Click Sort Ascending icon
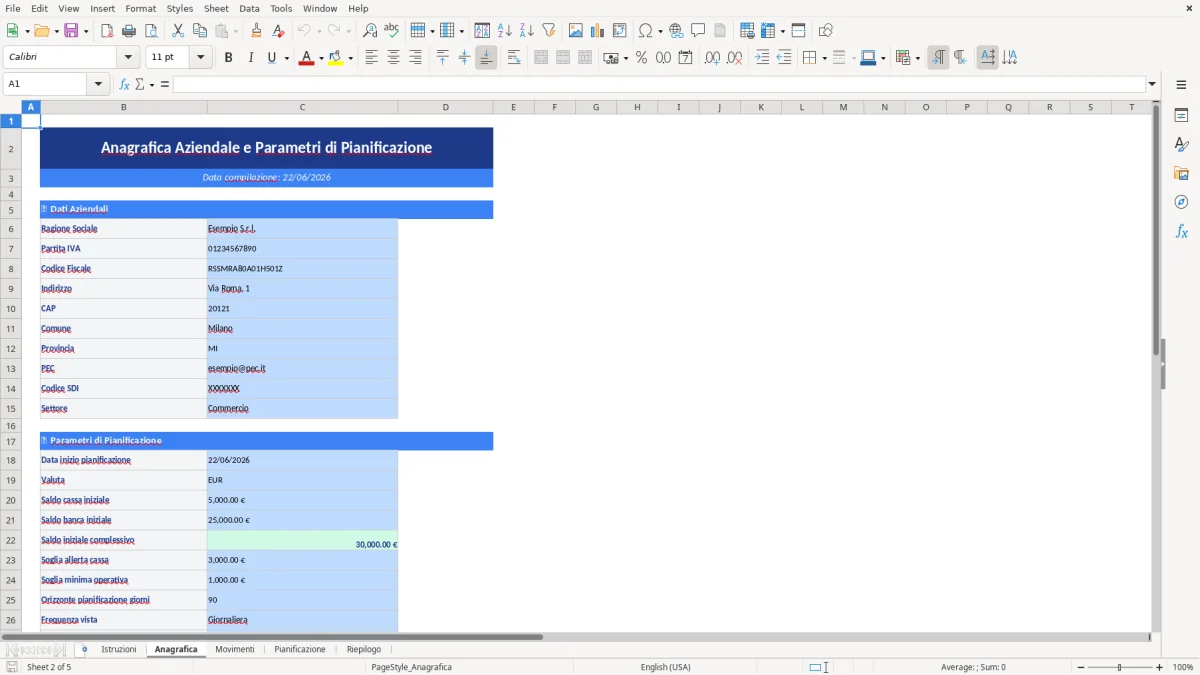 [505, 31]
